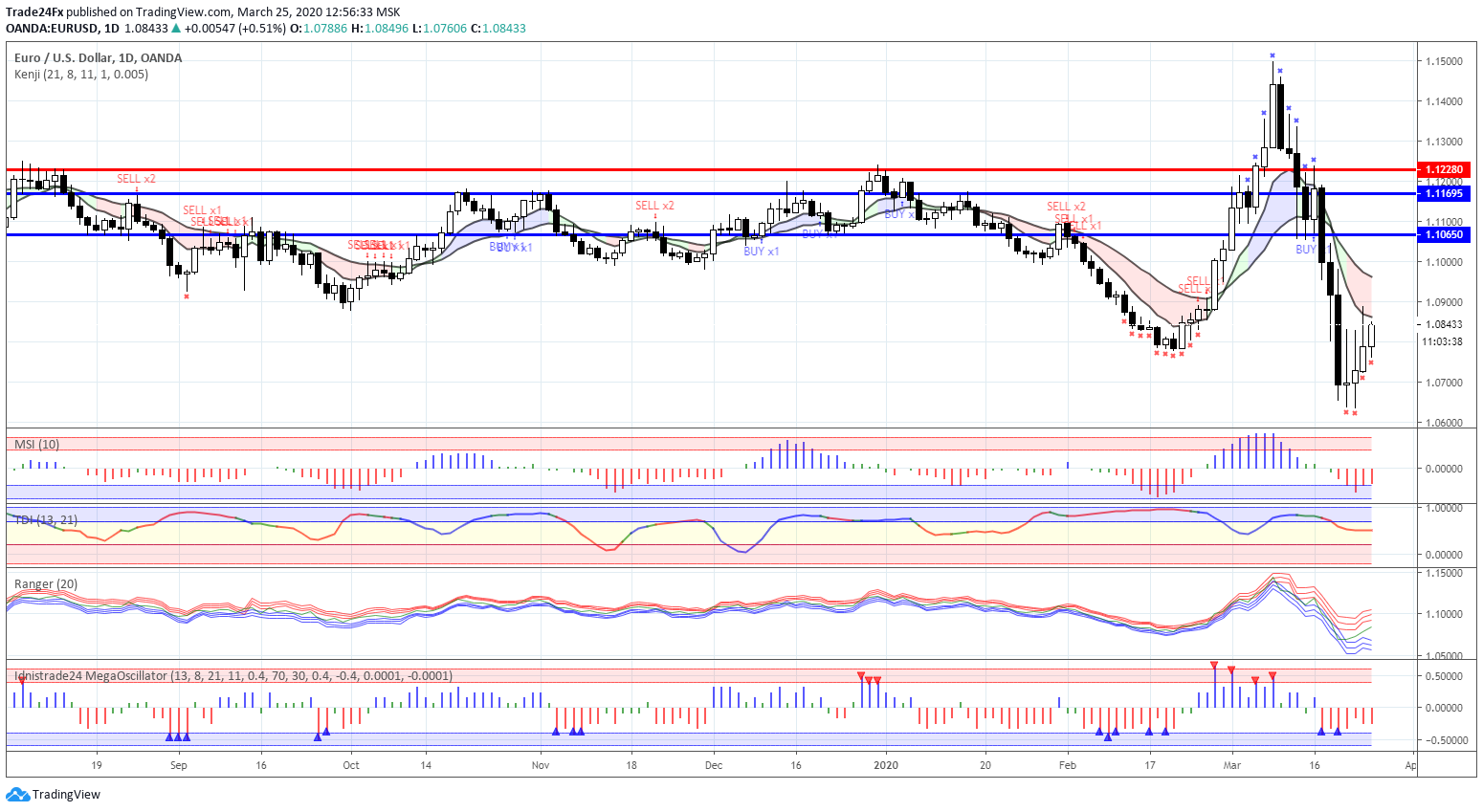
Task: Click the Feb date axis label
Action: point(1068,765)
